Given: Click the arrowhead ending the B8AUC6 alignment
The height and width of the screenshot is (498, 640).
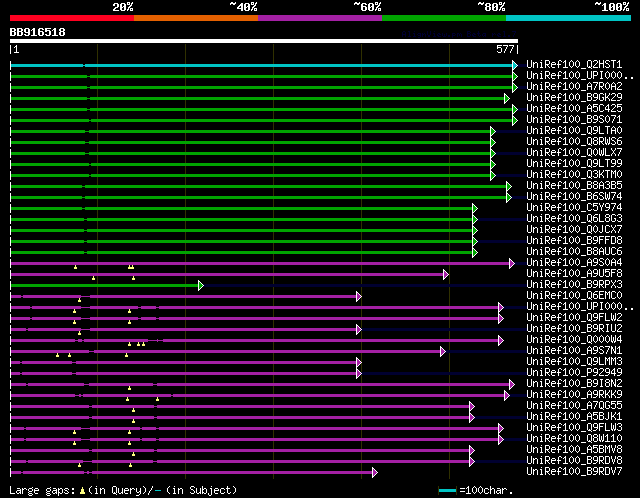Looking at the screenshot, I should [x=475, y=253].
